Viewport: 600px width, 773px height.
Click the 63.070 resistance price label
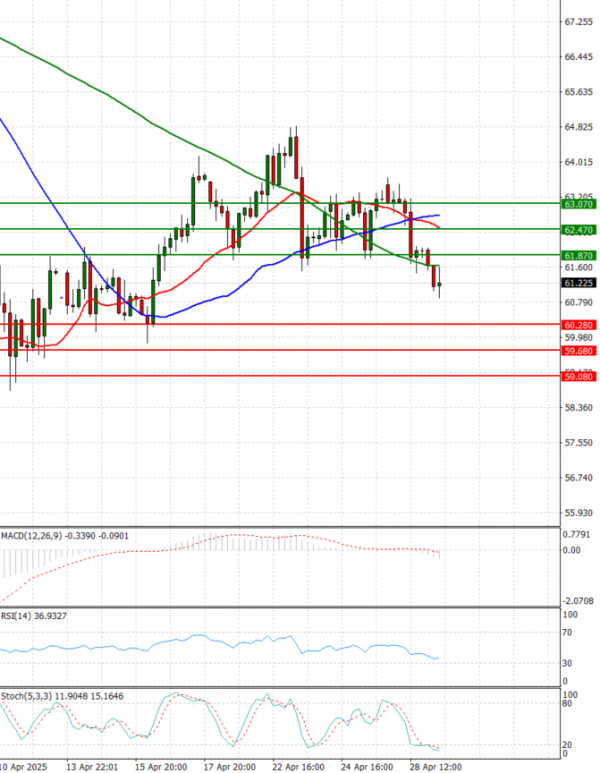579,204
